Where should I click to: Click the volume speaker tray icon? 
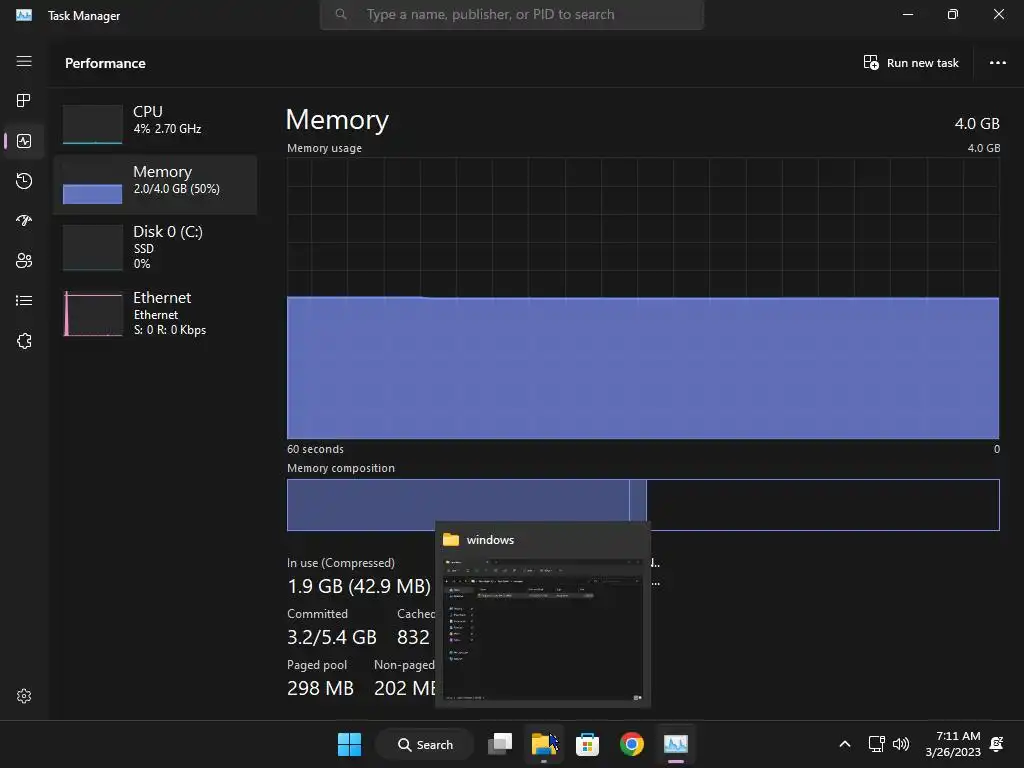pyautogui.click(x=901, y=744)
